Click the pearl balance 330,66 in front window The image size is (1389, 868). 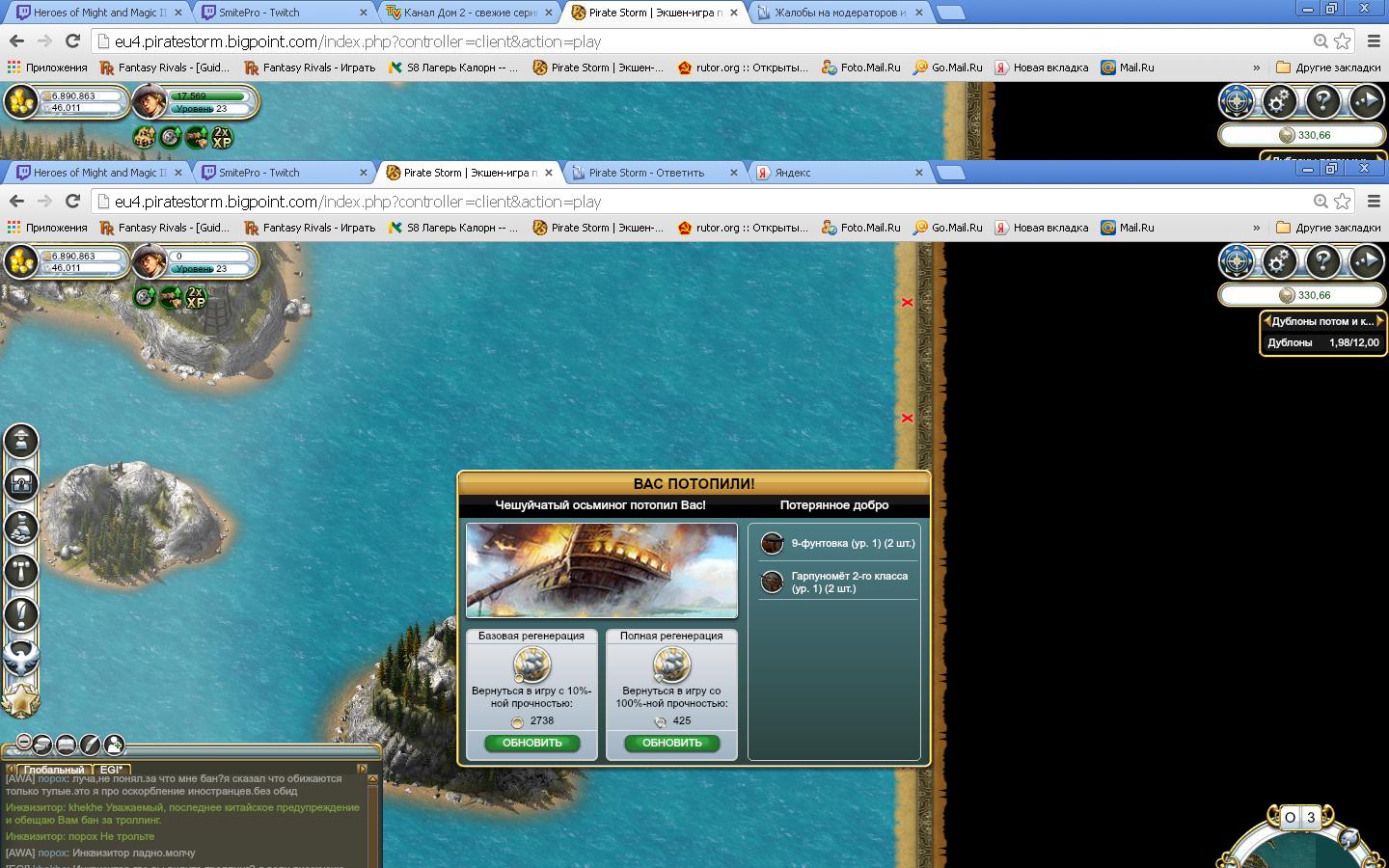point(1302,295)
